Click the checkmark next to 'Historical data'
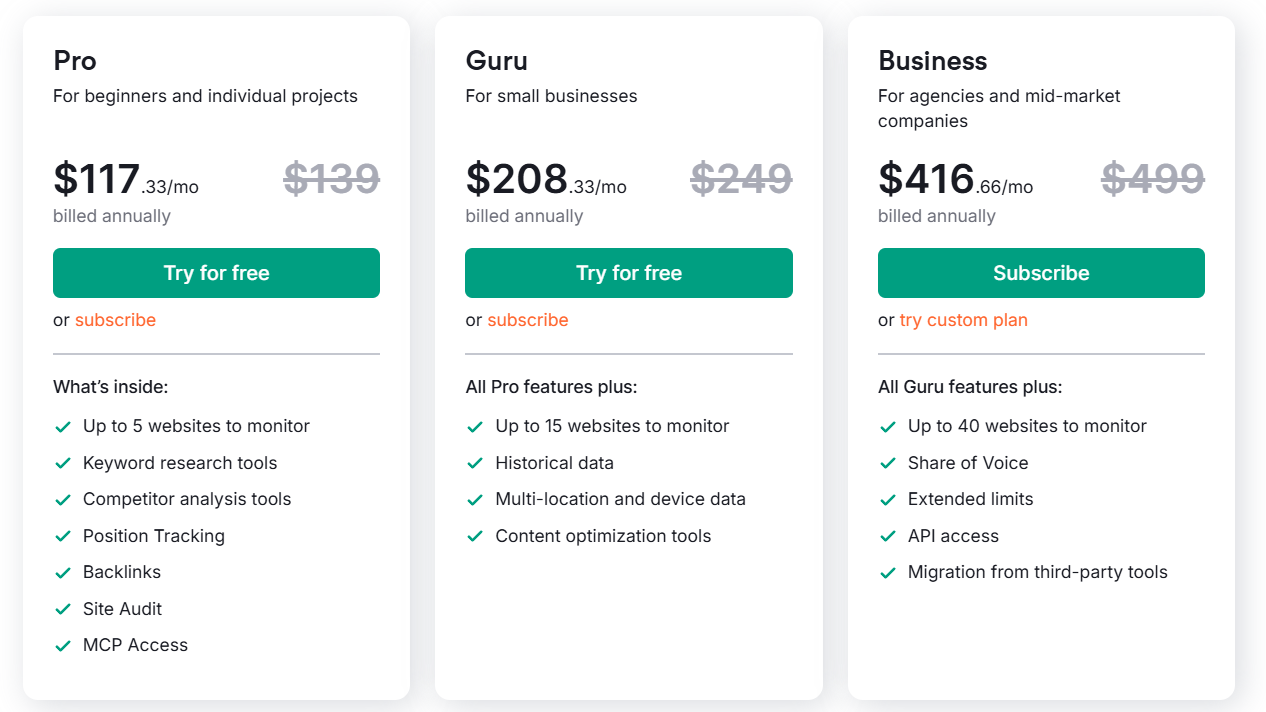 pos(475,463)
